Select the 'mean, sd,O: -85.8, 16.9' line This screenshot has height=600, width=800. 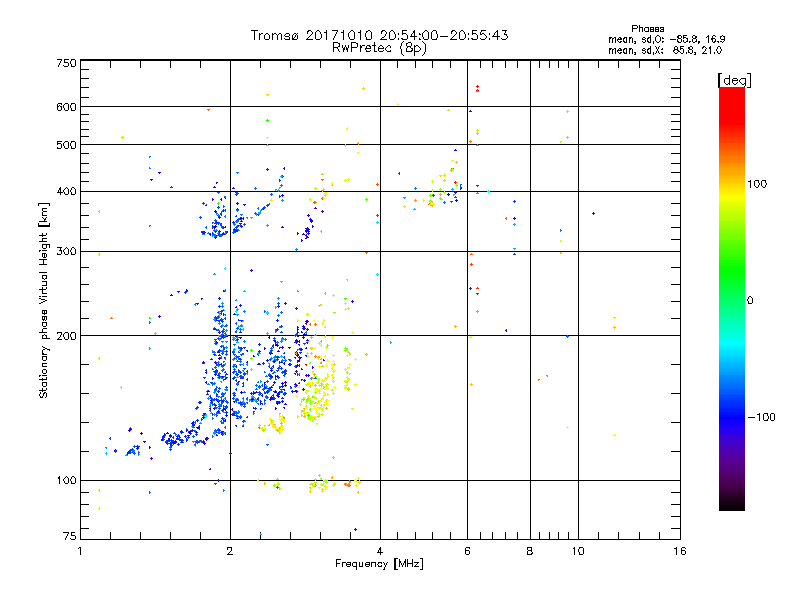coord(666,40)
